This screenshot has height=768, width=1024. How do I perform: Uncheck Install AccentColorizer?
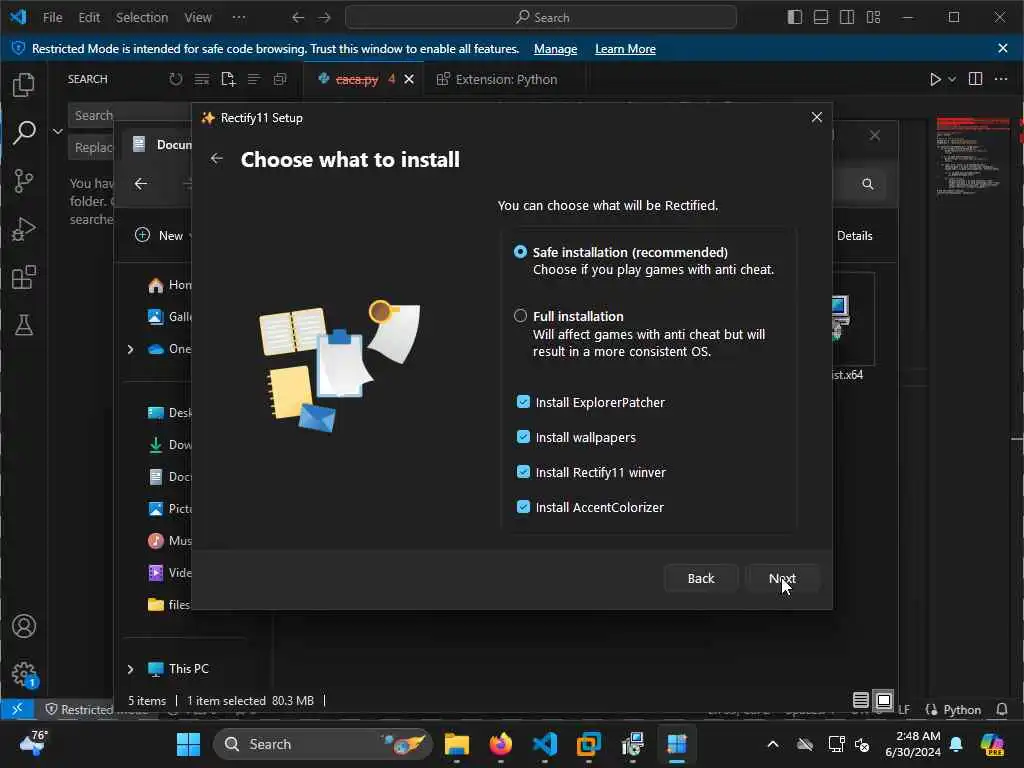click(x=523, y=507)
